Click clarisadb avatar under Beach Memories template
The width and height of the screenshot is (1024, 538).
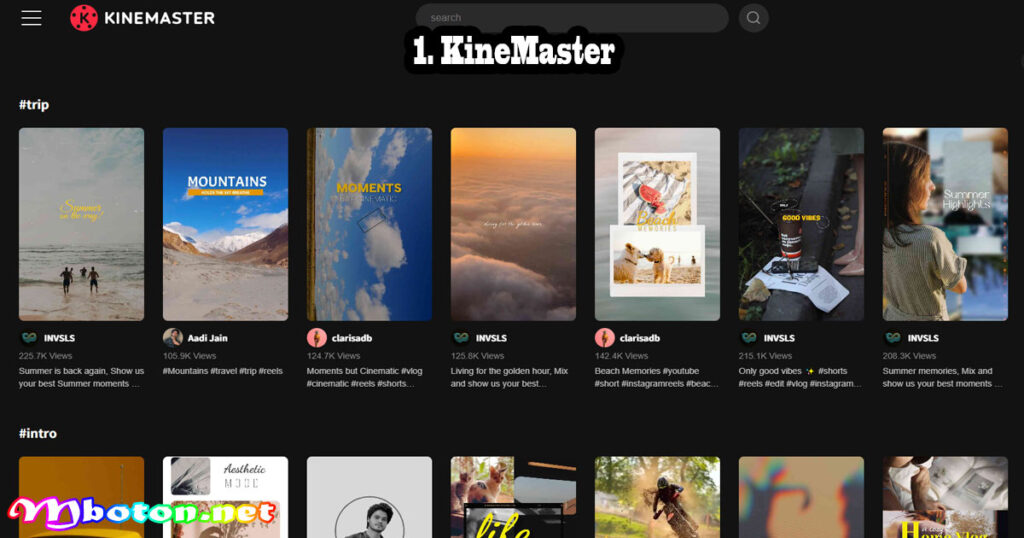click(x=605, y=338)
